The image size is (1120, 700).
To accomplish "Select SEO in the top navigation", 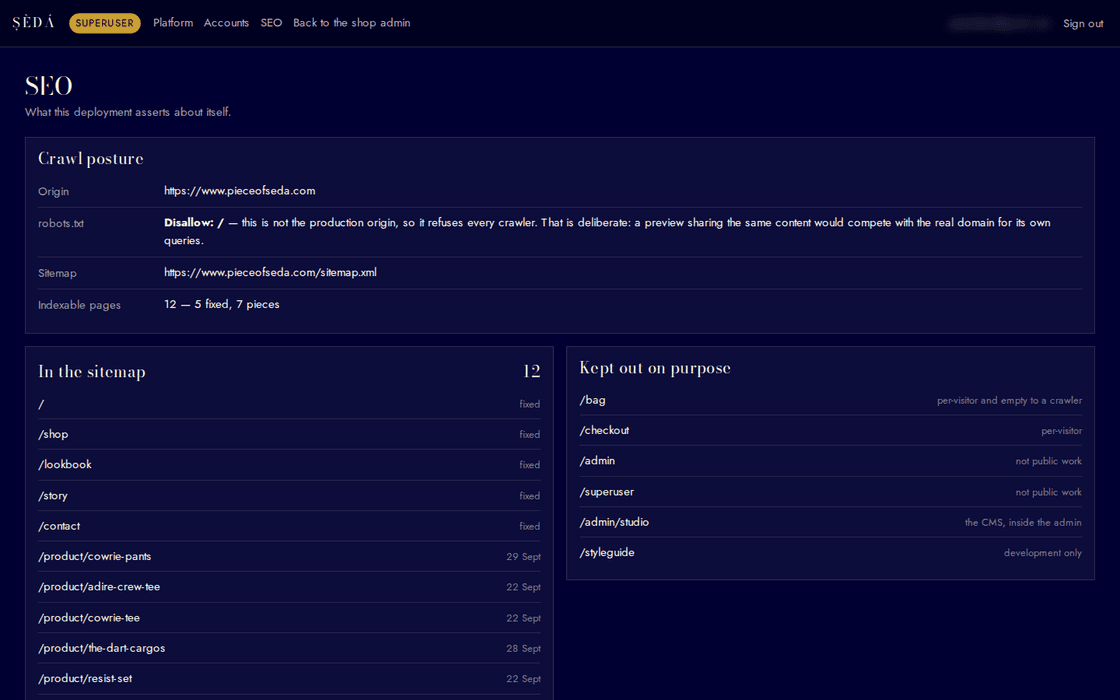I will click(x=271, y=23).
